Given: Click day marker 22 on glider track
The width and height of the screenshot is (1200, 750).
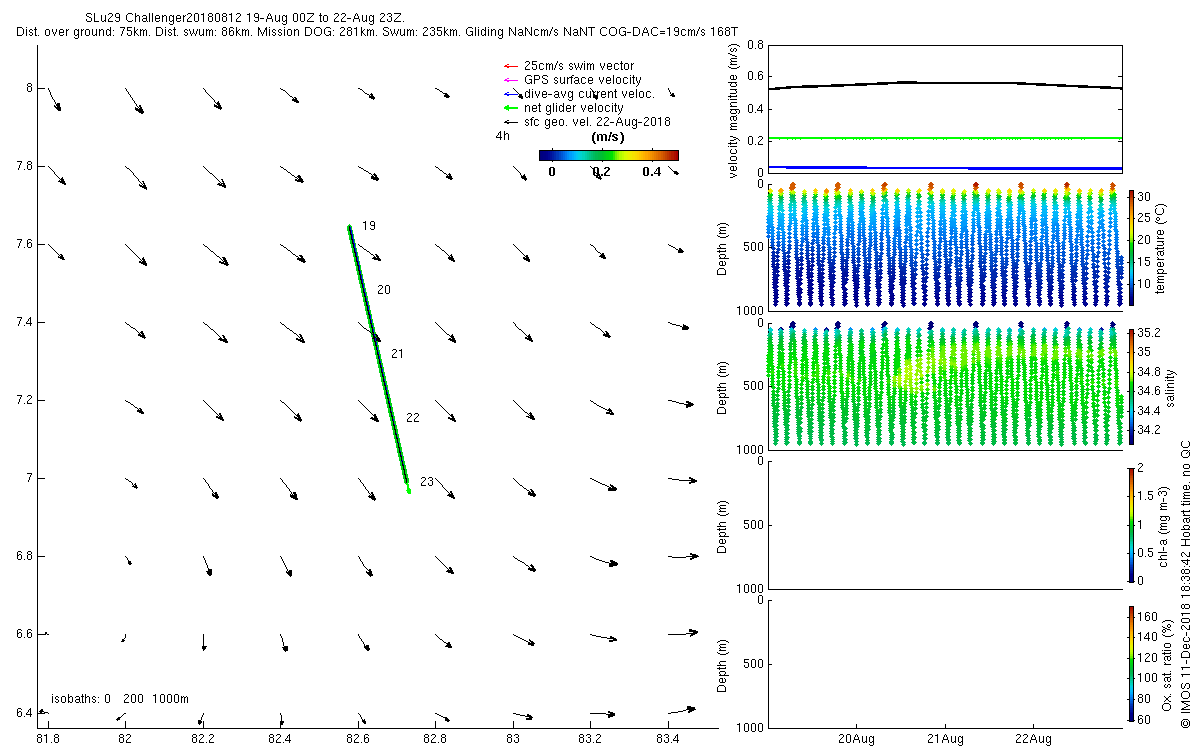Looking at the screenshot, I should click(x=412, y=417).
